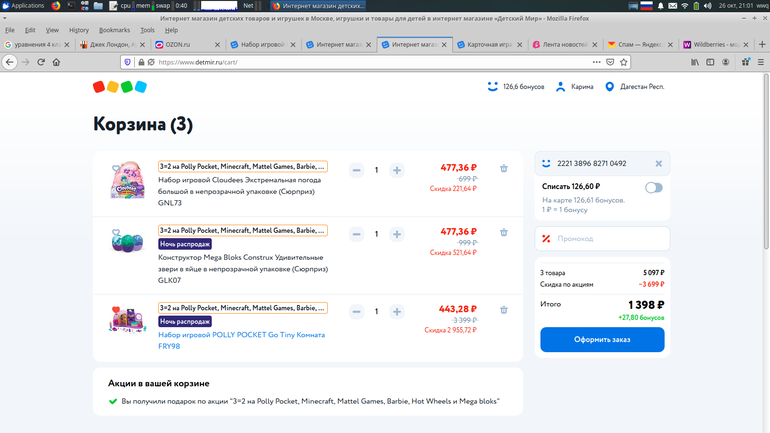Reload the page with the browser refresh button
The width and height of the screenshot is (770, 433).
tap(41, 62)
